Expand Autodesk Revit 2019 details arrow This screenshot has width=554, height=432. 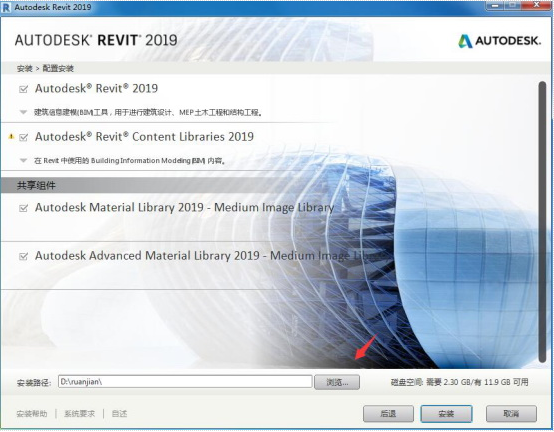(23, 112)
